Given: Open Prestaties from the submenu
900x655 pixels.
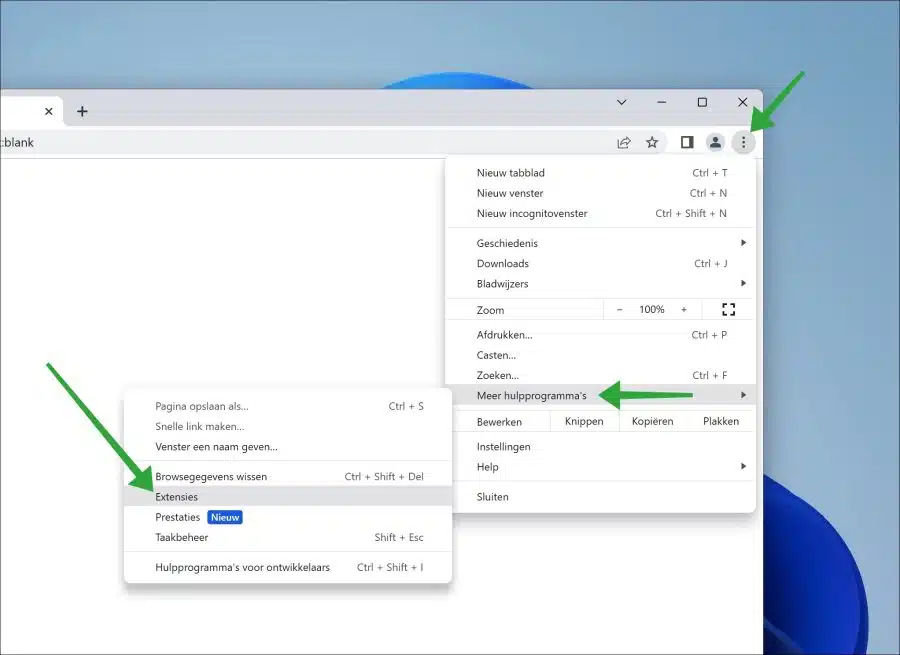Looking at the screenshot, I should 288,517.
